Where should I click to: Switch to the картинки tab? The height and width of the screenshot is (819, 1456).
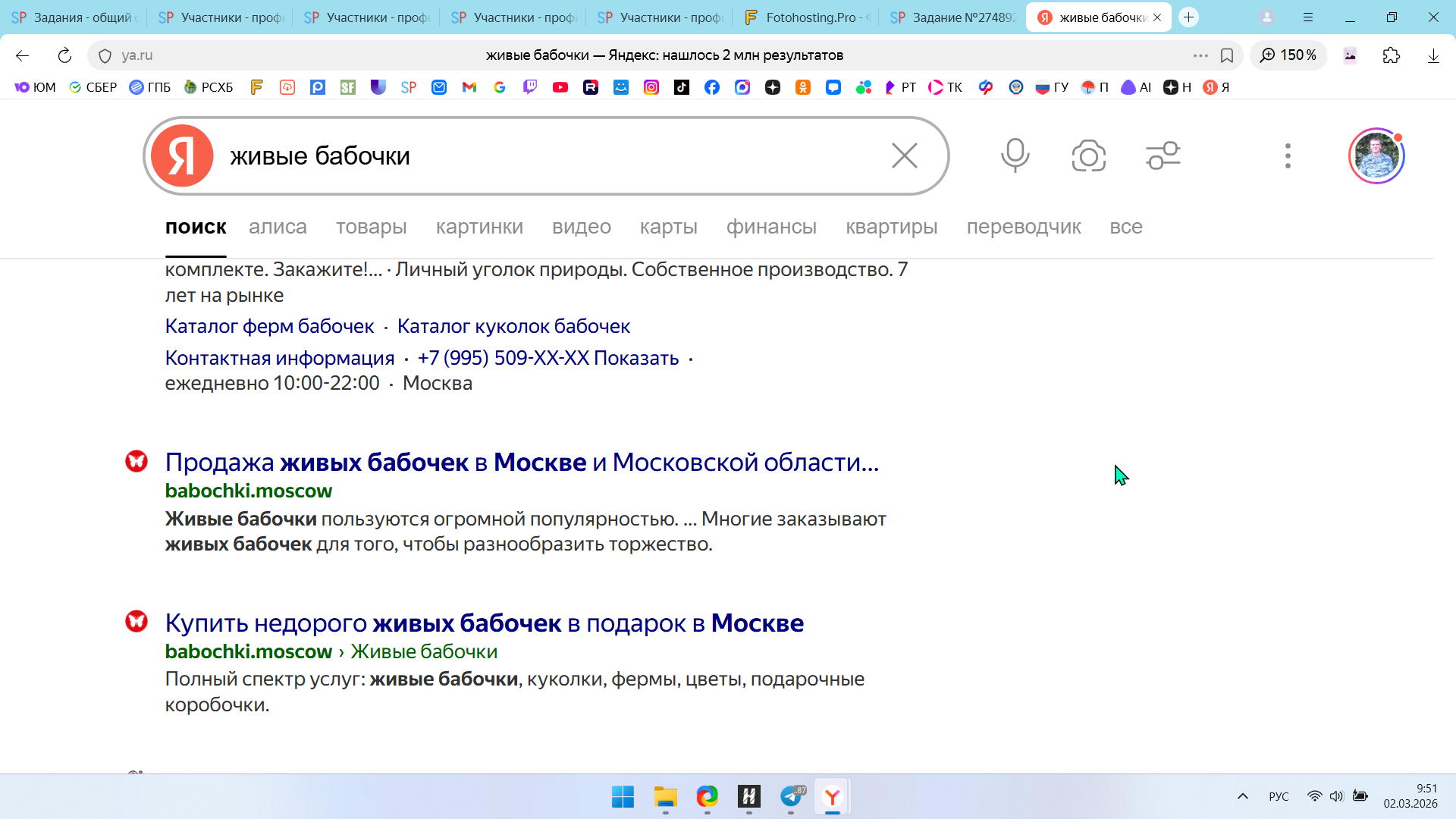point(479,227)
